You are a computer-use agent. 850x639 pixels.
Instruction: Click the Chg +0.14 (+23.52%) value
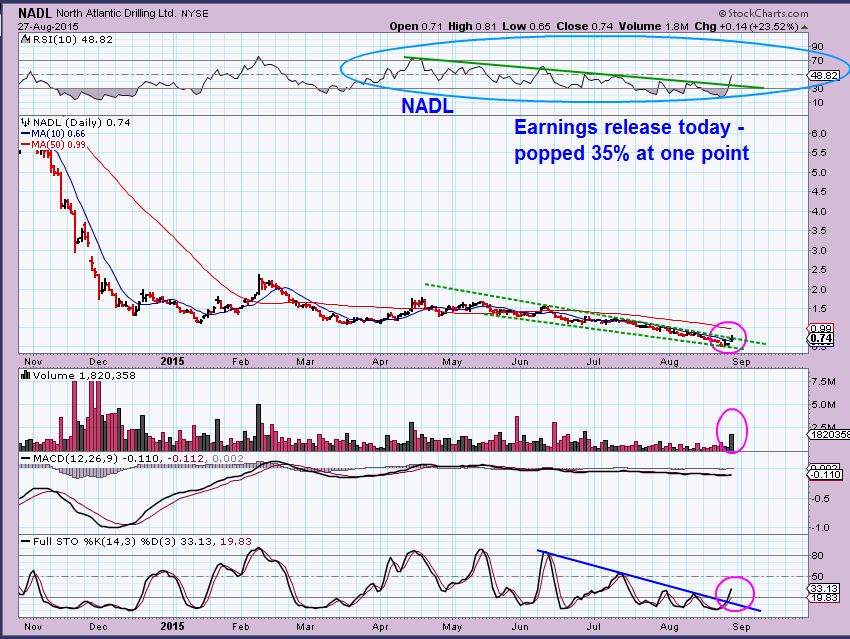[746, 26]
